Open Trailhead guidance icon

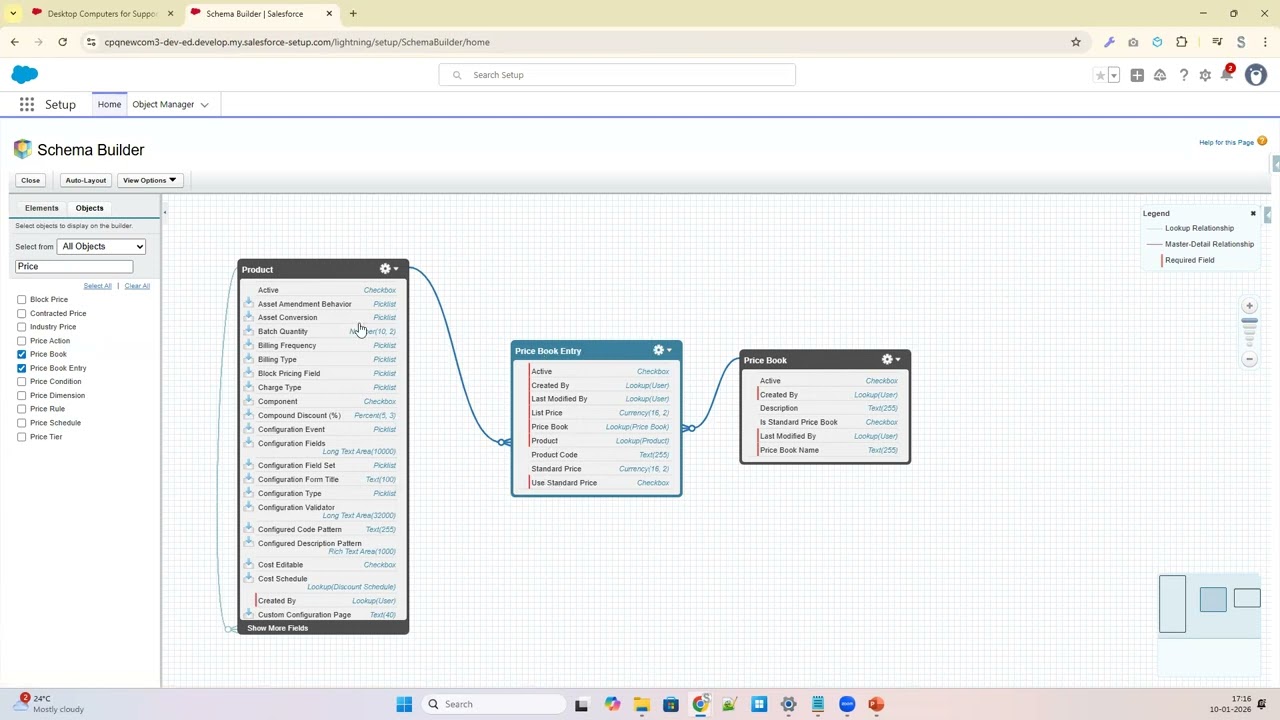coord(1160,75)
